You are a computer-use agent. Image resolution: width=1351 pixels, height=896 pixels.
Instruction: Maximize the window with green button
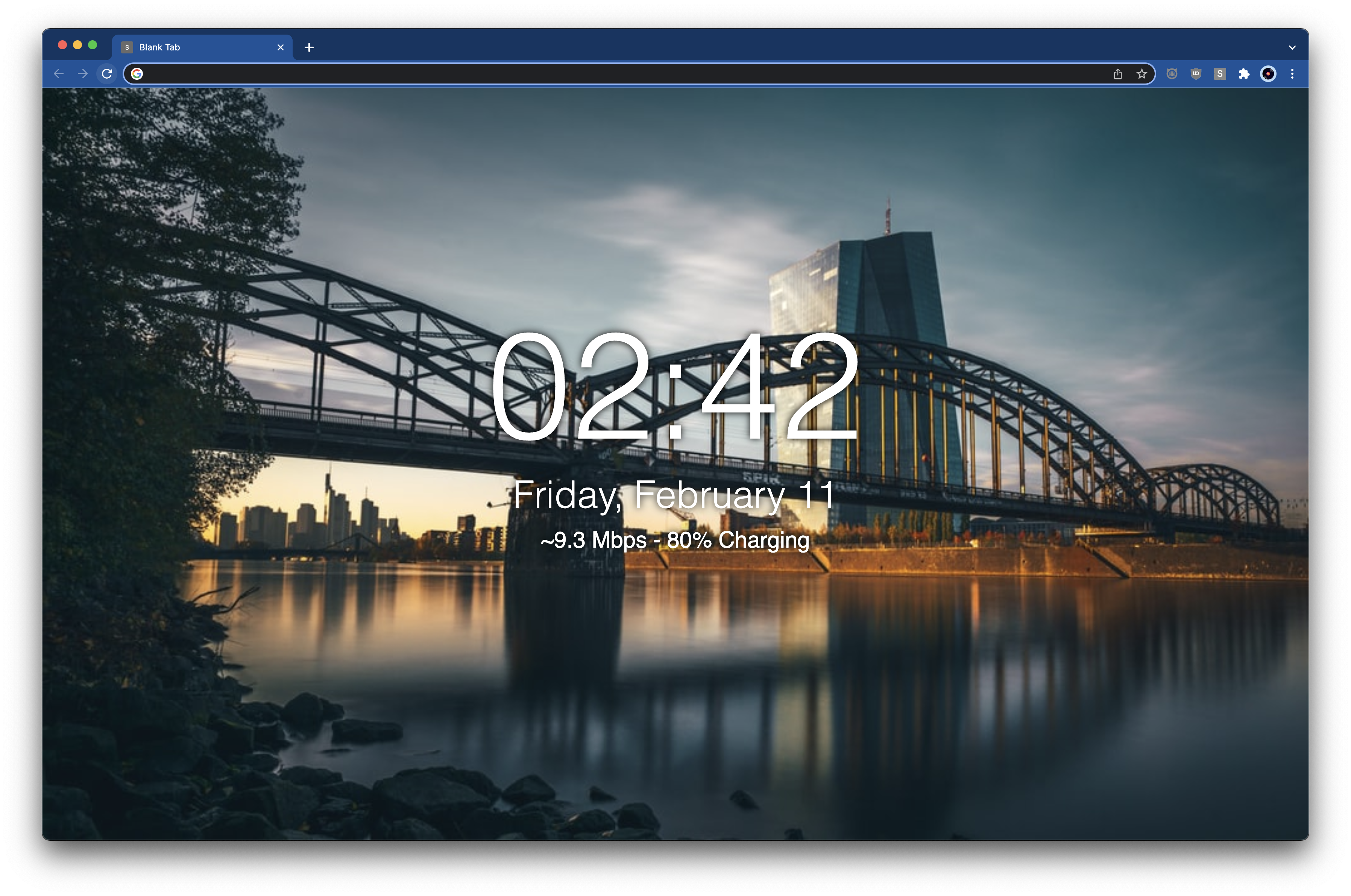(x=93, y=45)
